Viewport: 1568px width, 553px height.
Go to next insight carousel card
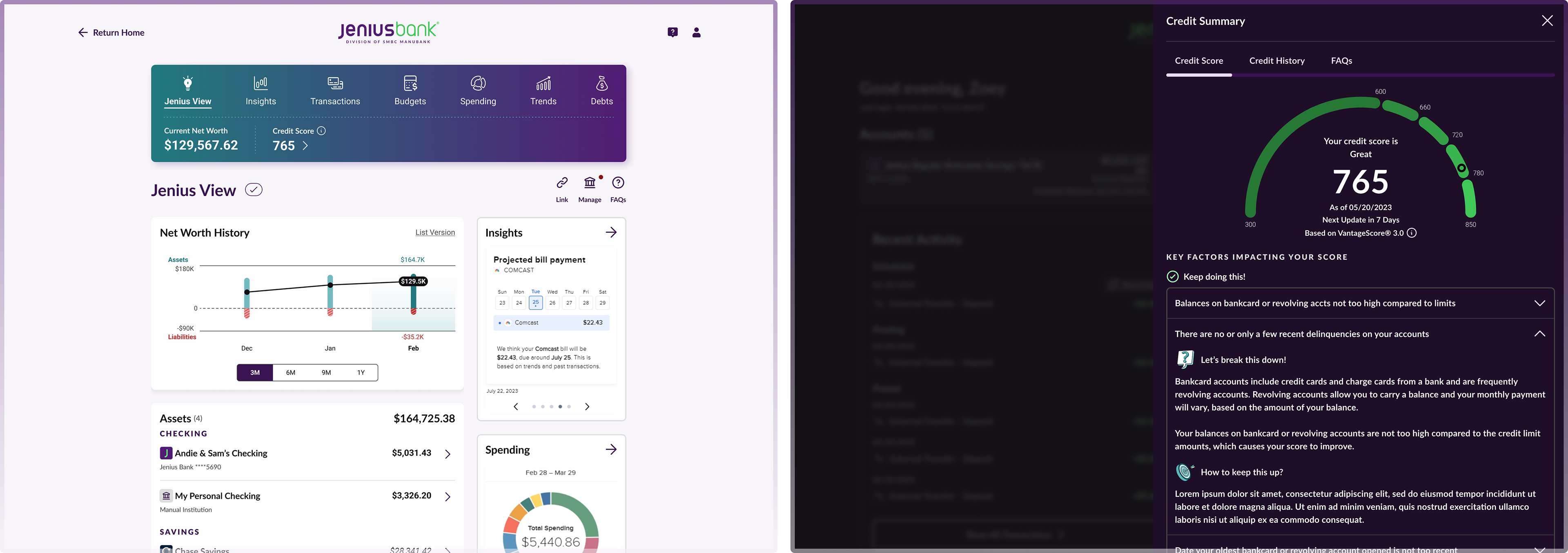[x=587, y=407]
